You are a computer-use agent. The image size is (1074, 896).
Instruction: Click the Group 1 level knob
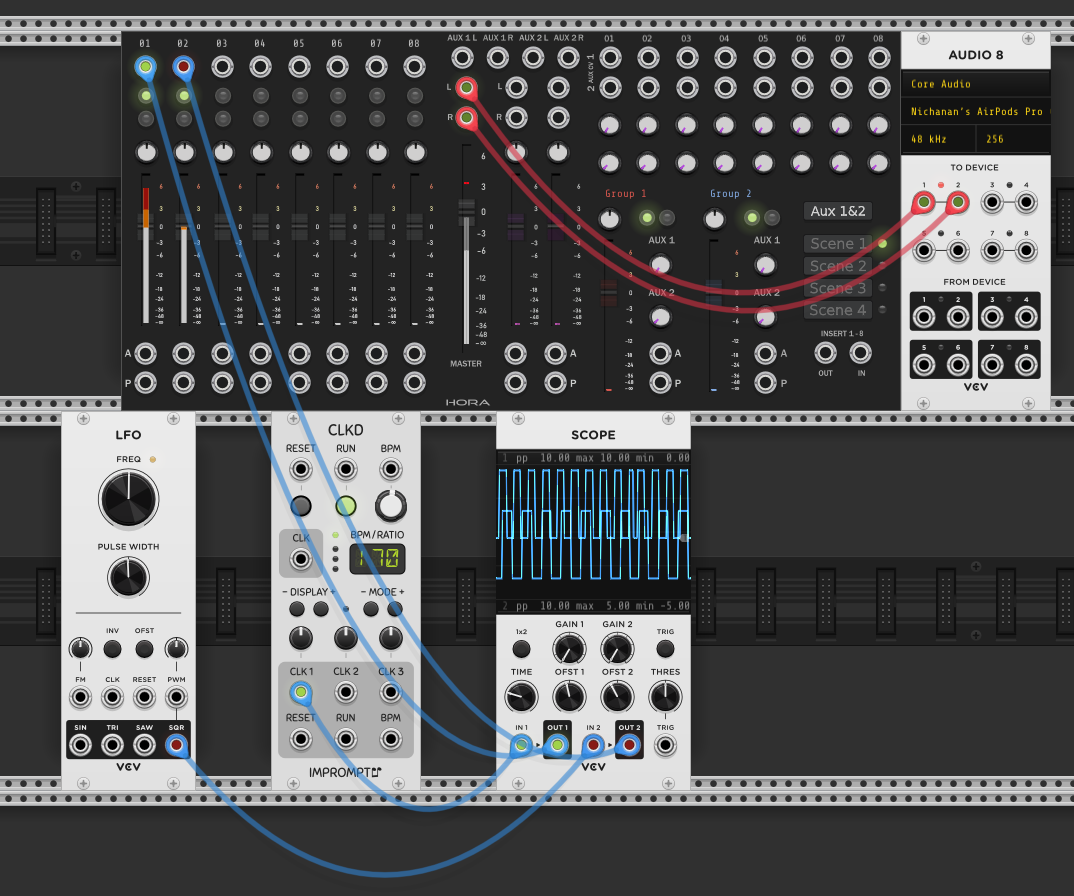610,219
